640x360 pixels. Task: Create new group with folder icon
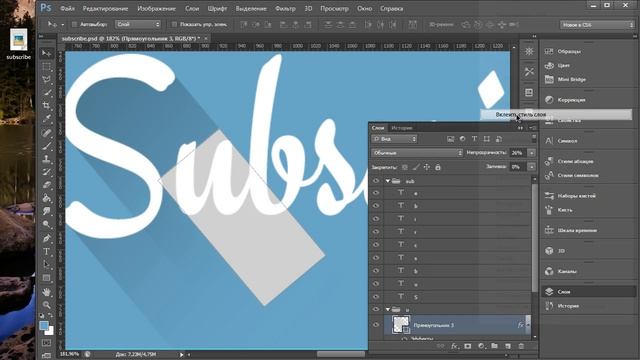click(x=494, y=346)
